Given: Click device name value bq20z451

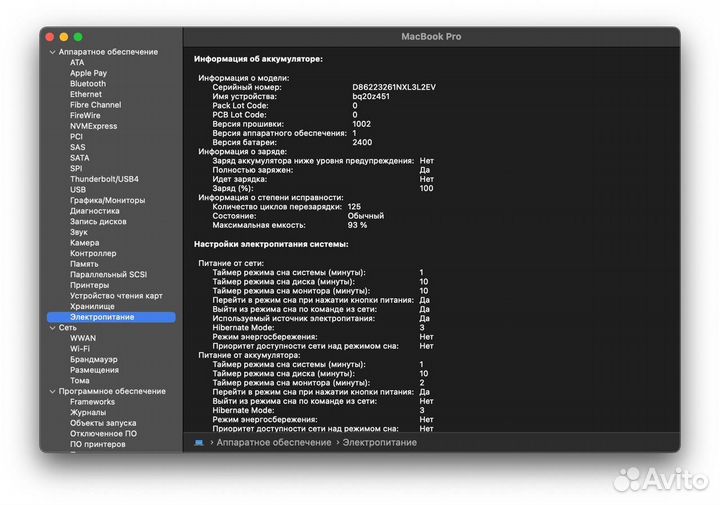Looking at the screenshot, I should pos(371,96).
